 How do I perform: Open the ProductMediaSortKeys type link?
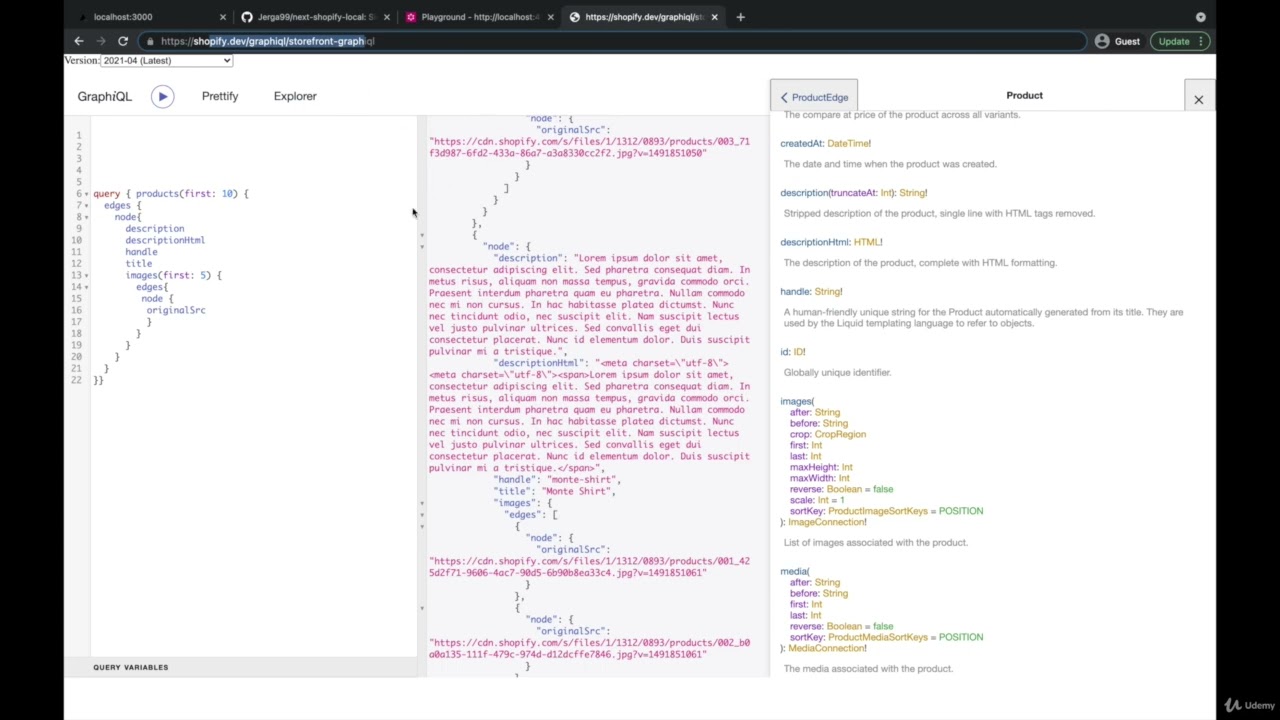pos(878,637)
